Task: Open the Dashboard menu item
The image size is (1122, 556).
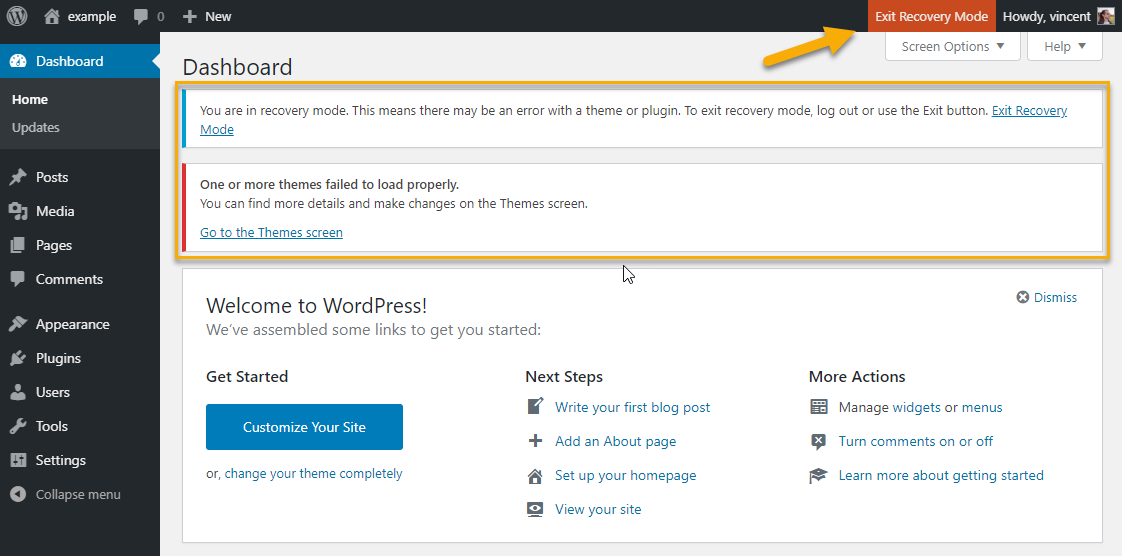Action: 80,62
